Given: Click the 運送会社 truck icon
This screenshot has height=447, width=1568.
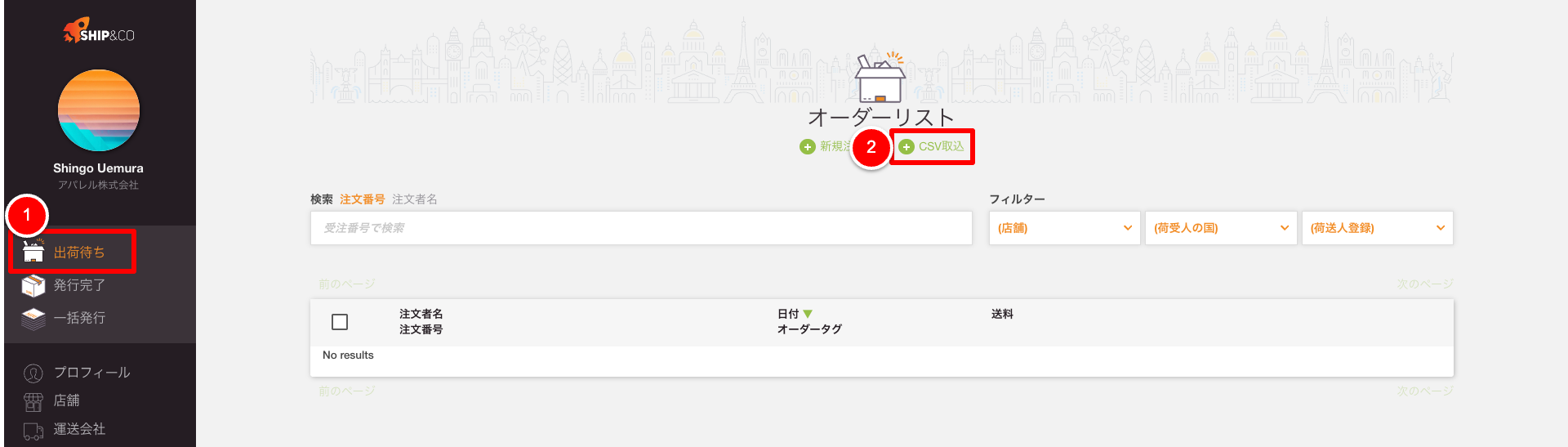Looking at the screenshot, I should click(33, 430).
